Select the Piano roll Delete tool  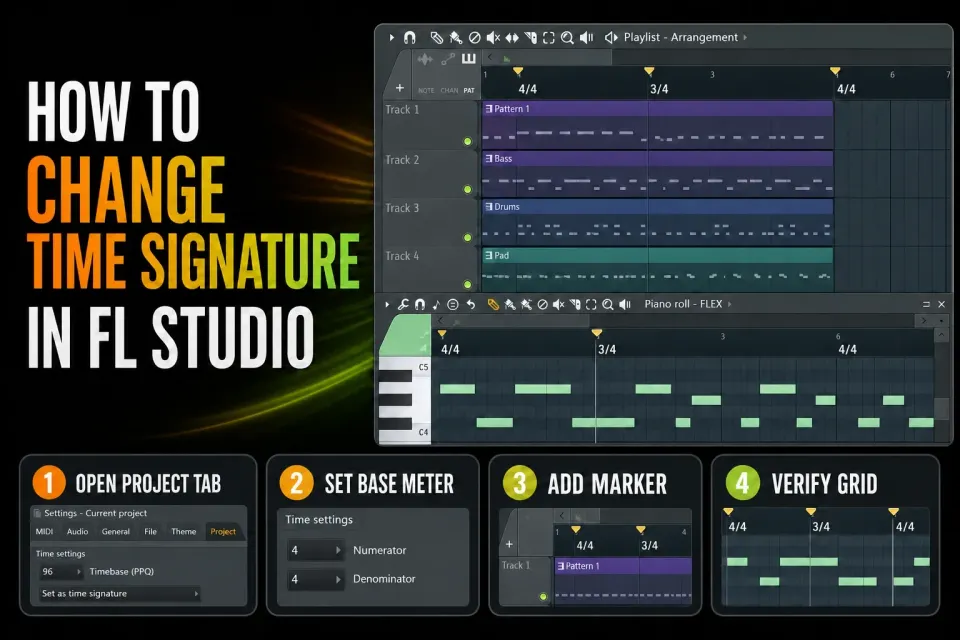[x=542, y=304]
